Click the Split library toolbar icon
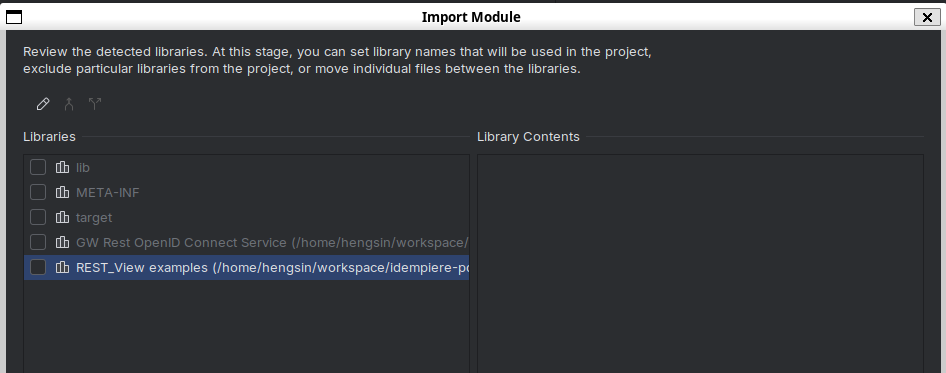The image size is (946, 373). 95,104
